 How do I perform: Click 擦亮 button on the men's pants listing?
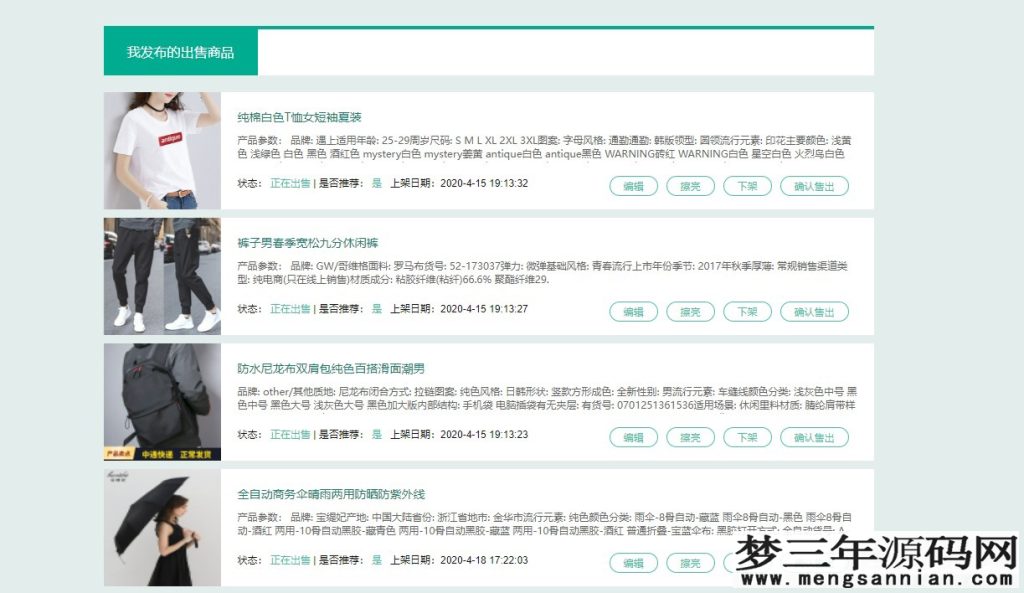(689, 312)
